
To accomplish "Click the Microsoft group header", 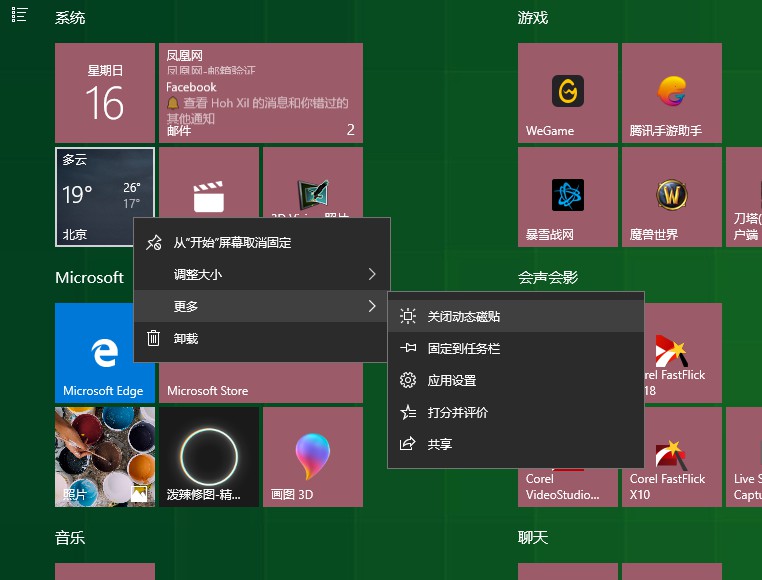I will coord(89,278).
